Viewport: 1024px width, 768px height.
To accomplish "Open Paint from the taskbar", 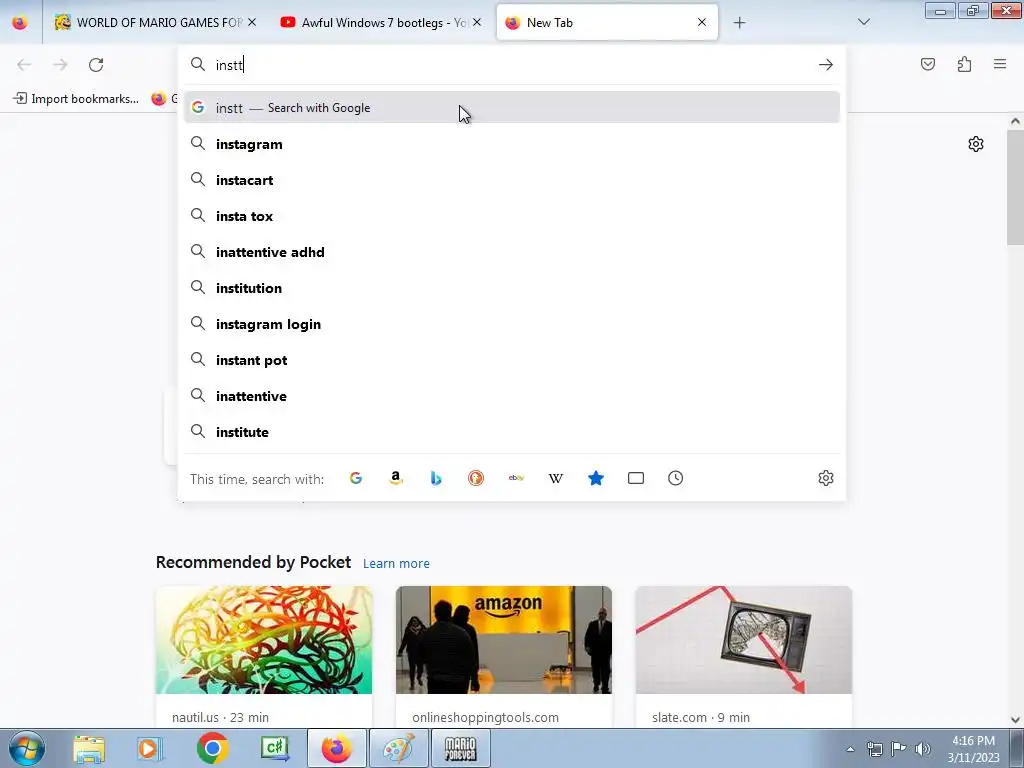I will point(398,748).
